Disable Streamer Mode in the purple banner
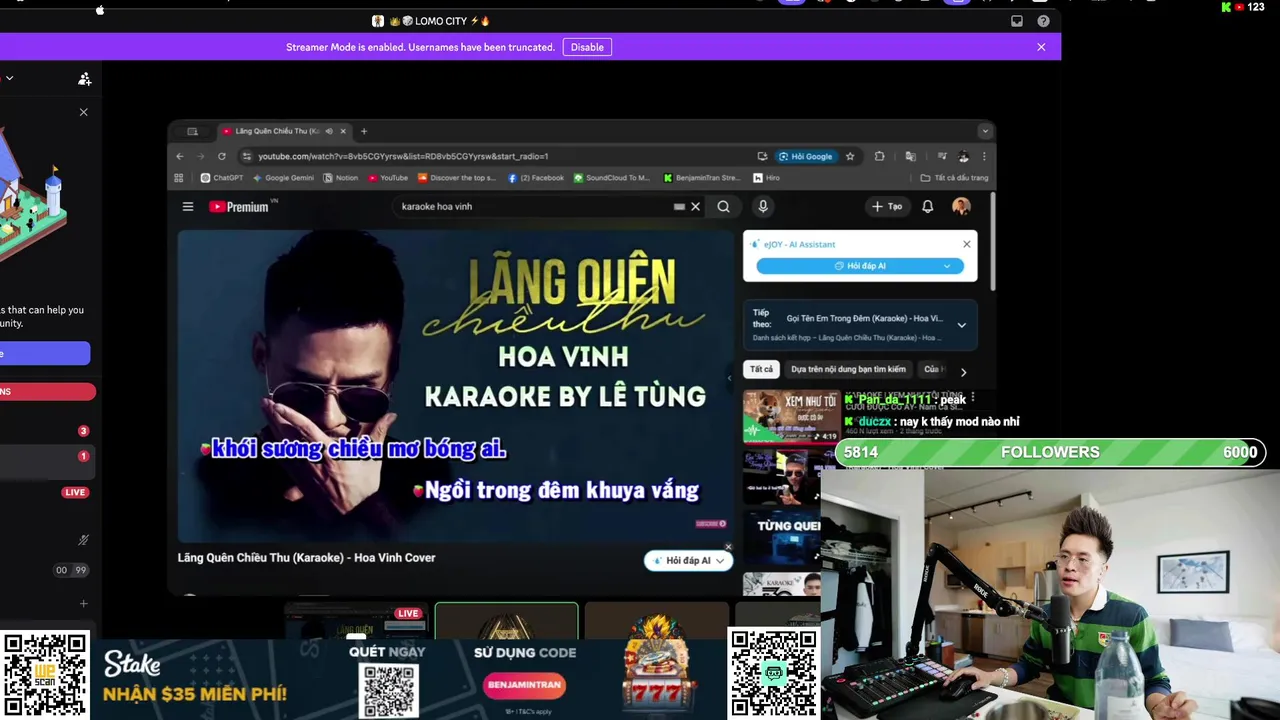 [587, 47]
